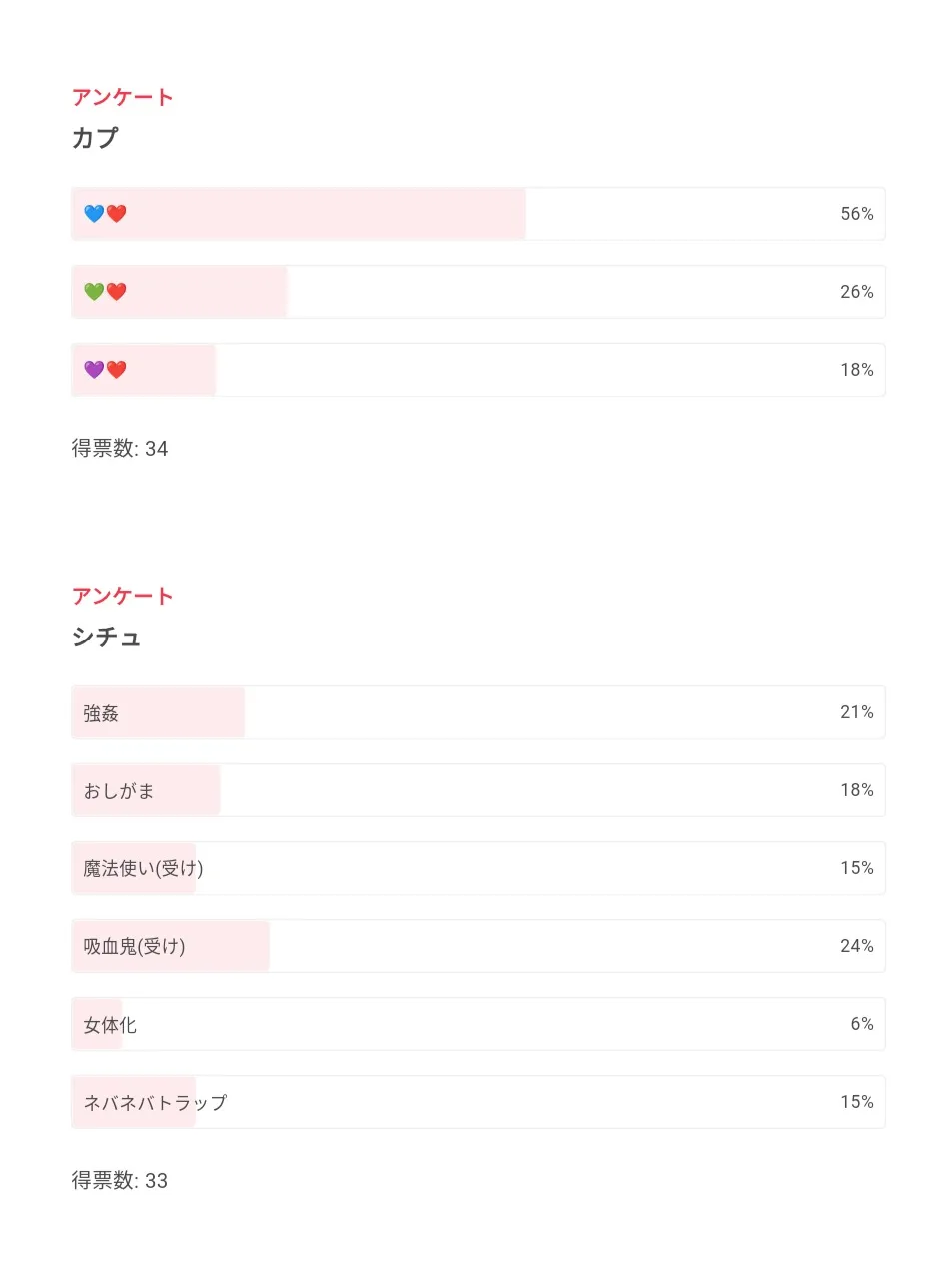Click red heart beside the blue heart
This screenshot has height=1281, width=952.
(117, 214)
